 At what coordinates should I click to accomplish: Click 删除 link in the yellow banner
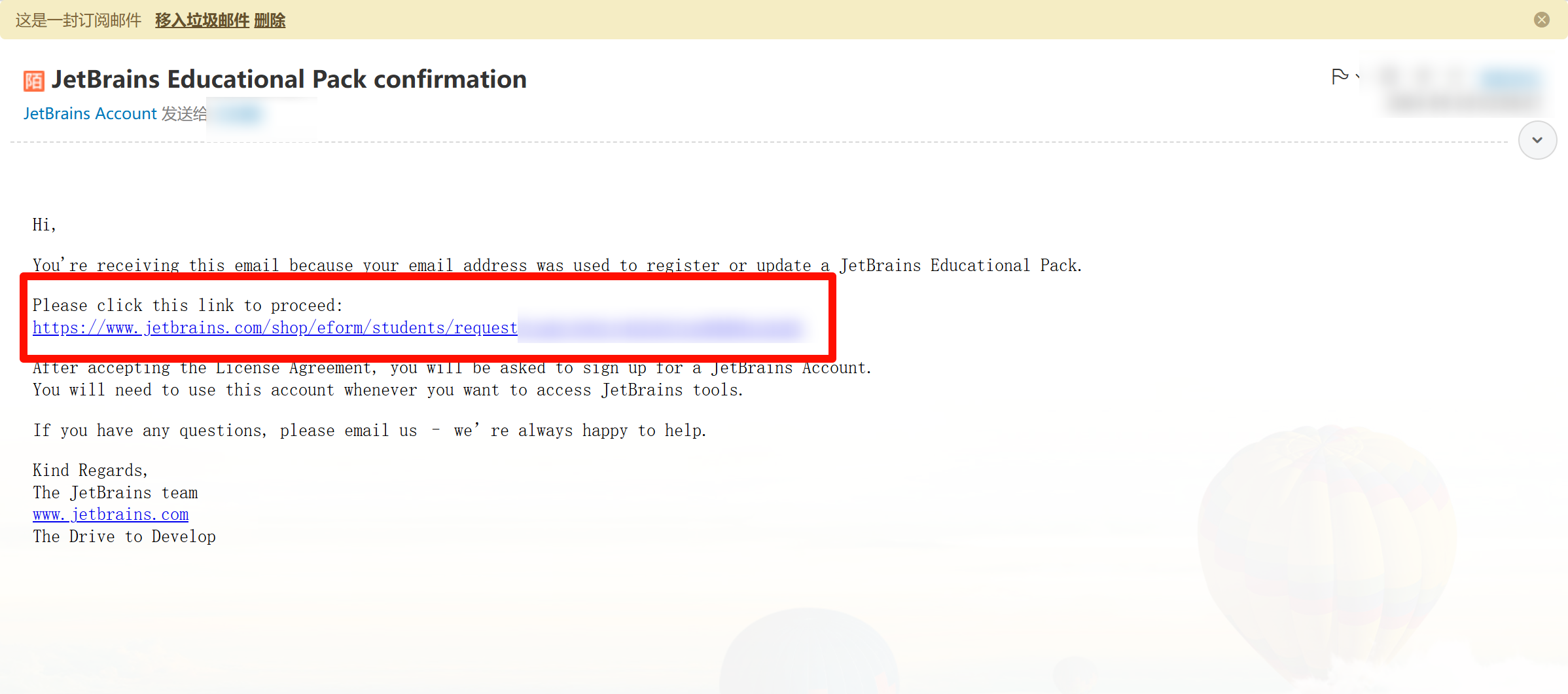click(x=270, y=20)
